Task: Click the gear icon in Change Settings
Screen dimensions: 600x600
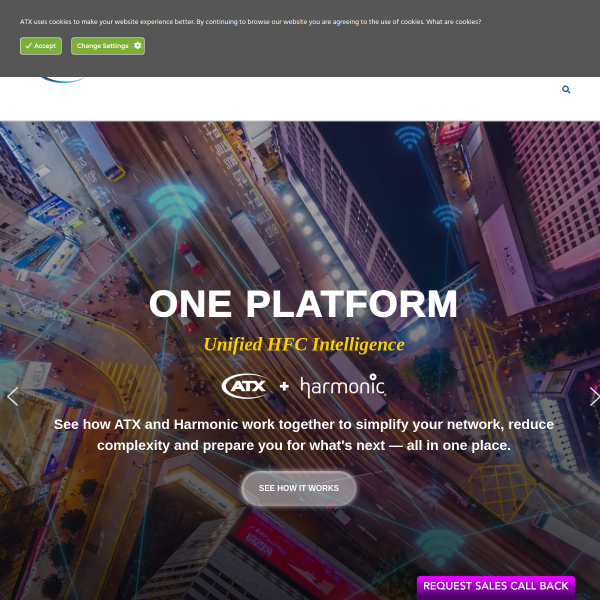Action: (x=137, y=46)
